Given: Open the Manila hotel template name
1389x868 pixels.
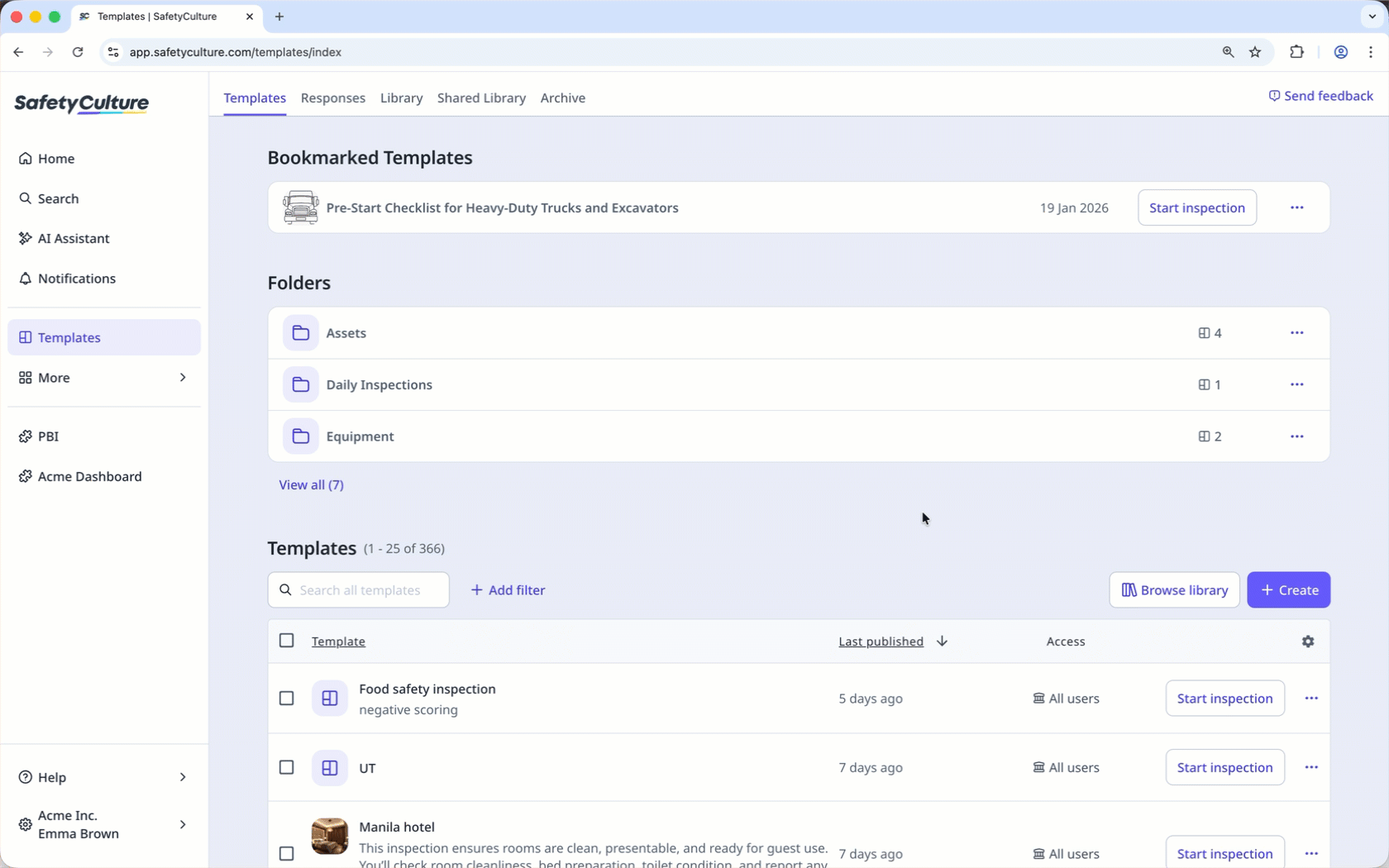Looking at the screenshot, I should click(x=397, y=827).
